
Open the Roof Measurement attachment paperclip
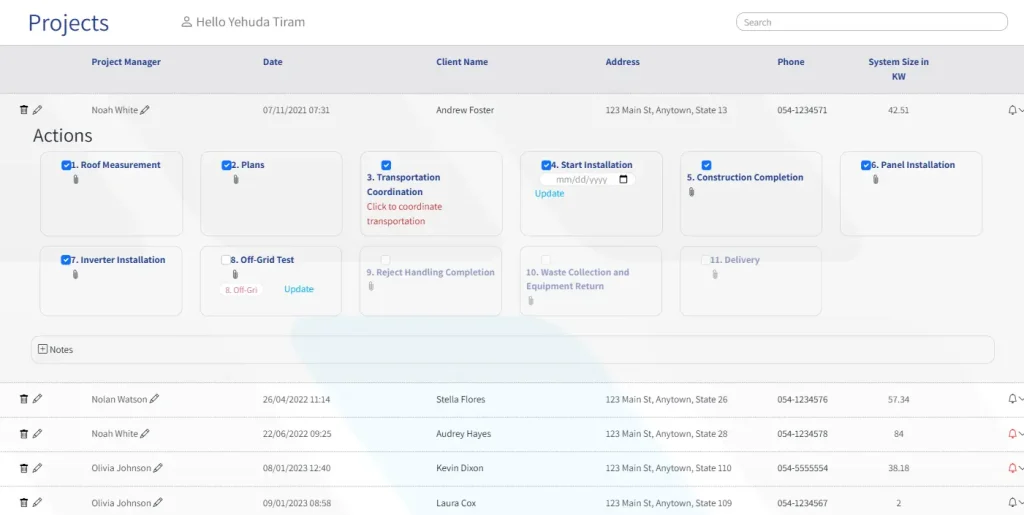[x=76, y=179]
